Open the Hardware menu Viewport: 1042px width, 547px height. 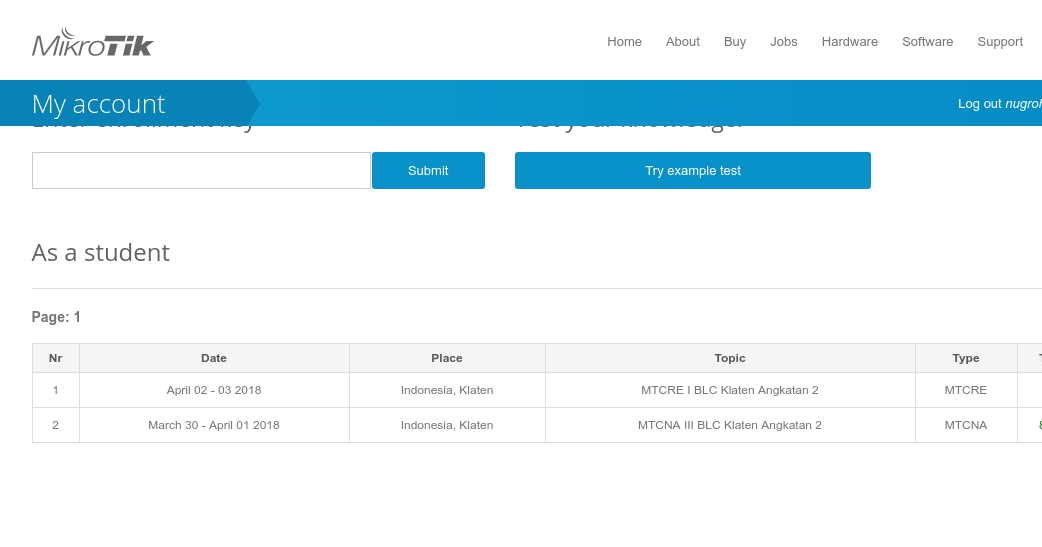(849, 42)
